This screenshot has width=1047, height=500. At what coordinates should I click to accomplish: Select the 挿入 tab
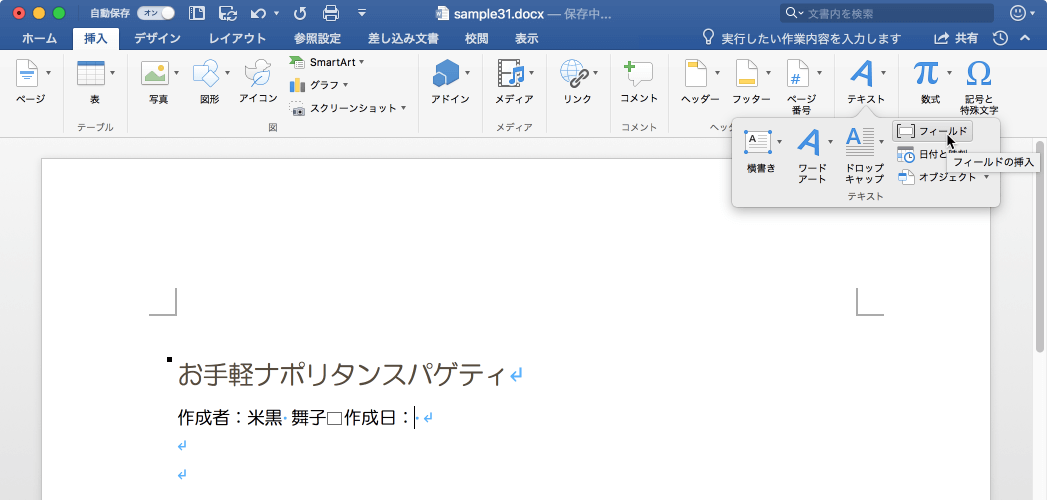[x=95, y=39]
